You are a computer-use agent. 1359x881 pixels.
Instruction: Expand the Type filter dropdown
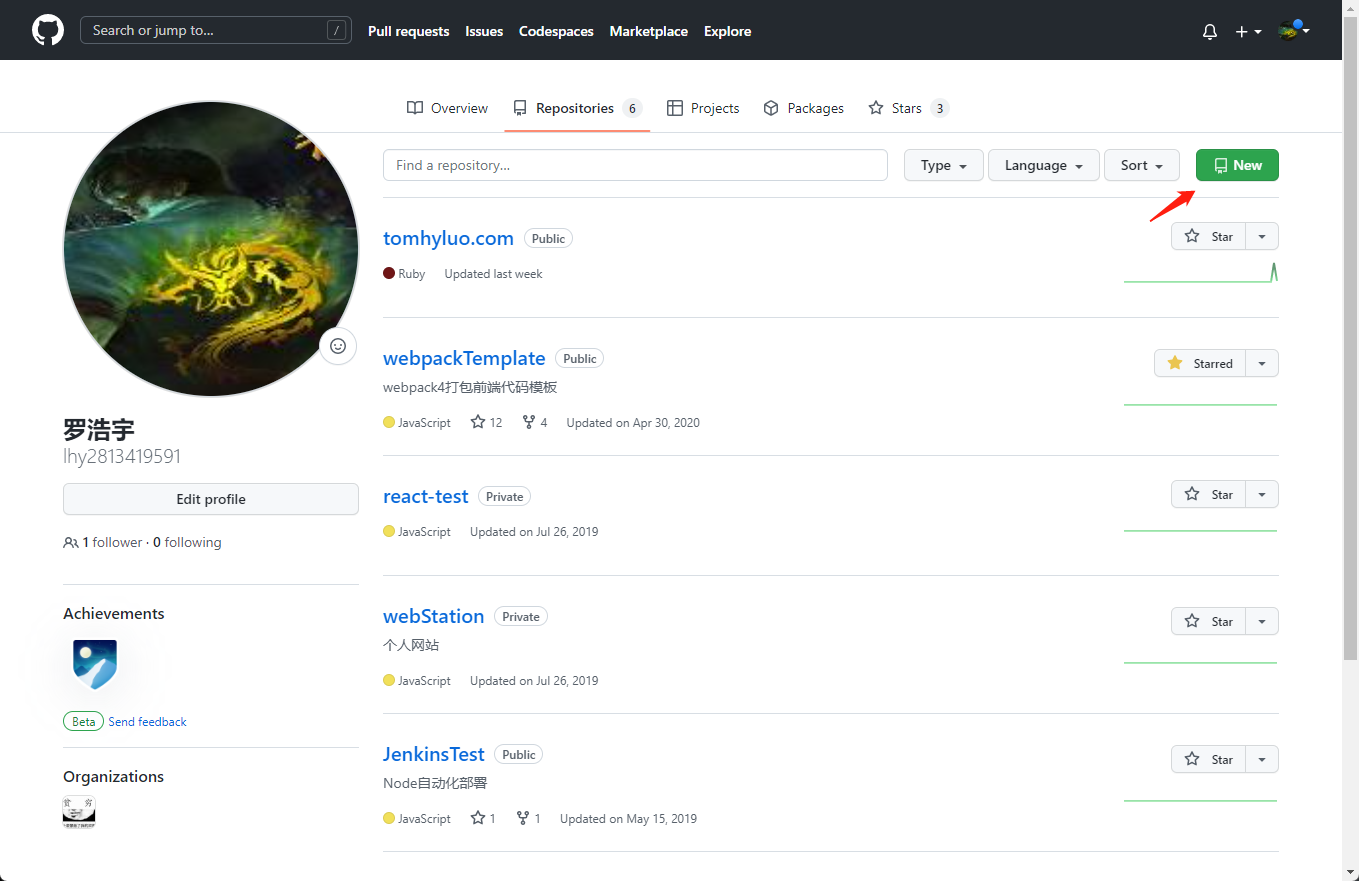(x=943, y=165)
